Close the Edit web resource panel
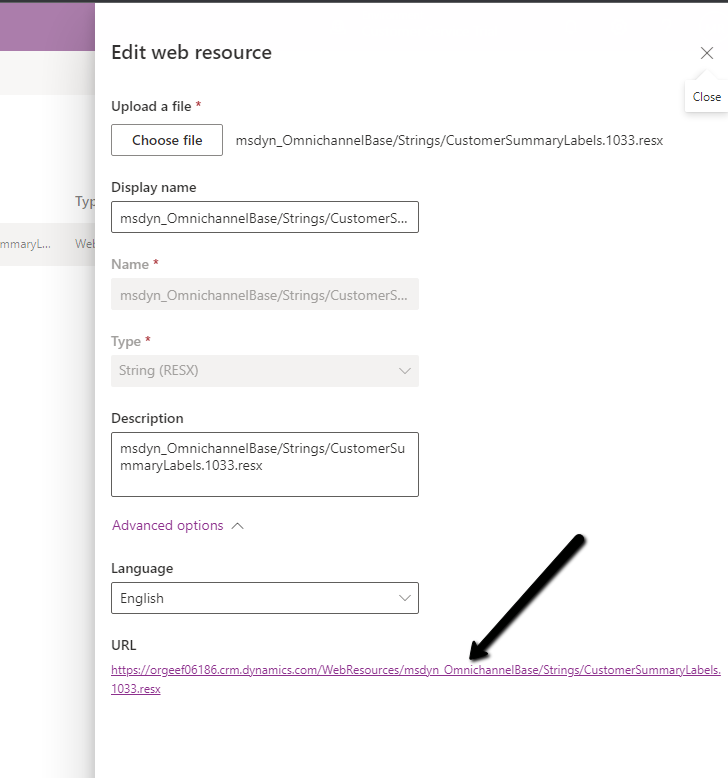The width and height of the screenshot is (728, 778). (x=707, y=53)
